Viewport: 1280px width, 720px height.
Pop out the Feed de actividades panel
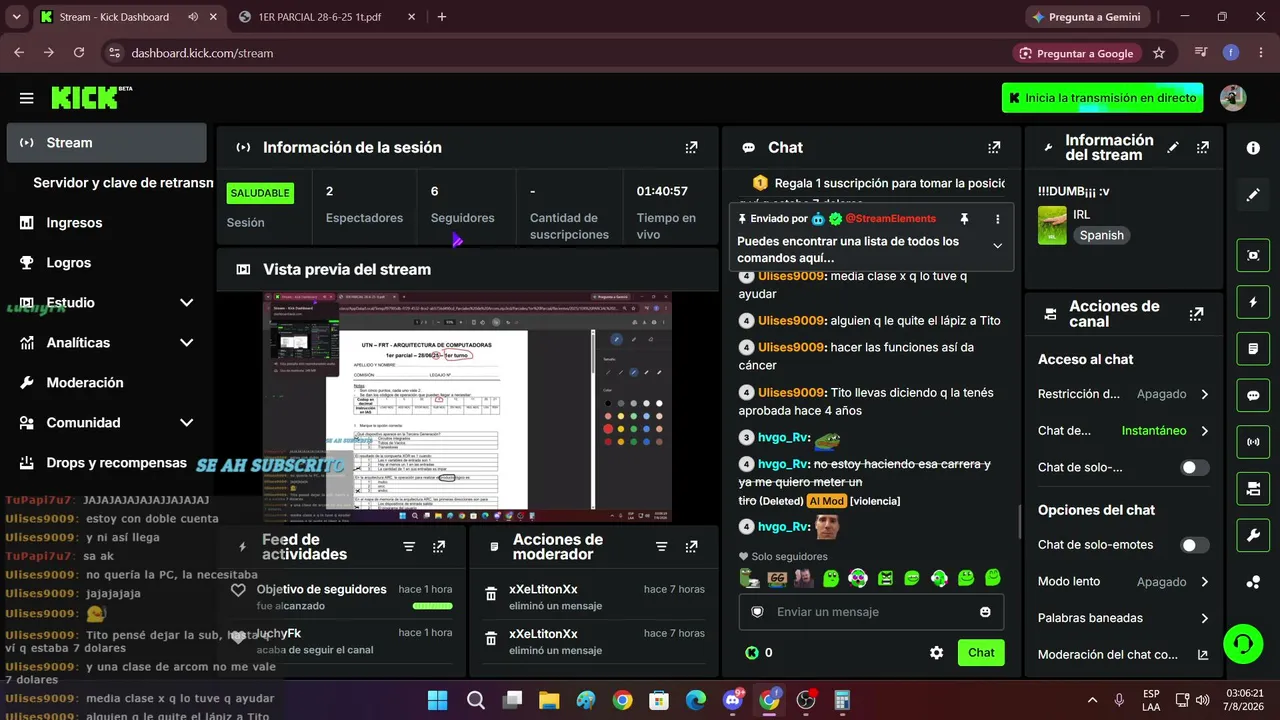point(439,547)
